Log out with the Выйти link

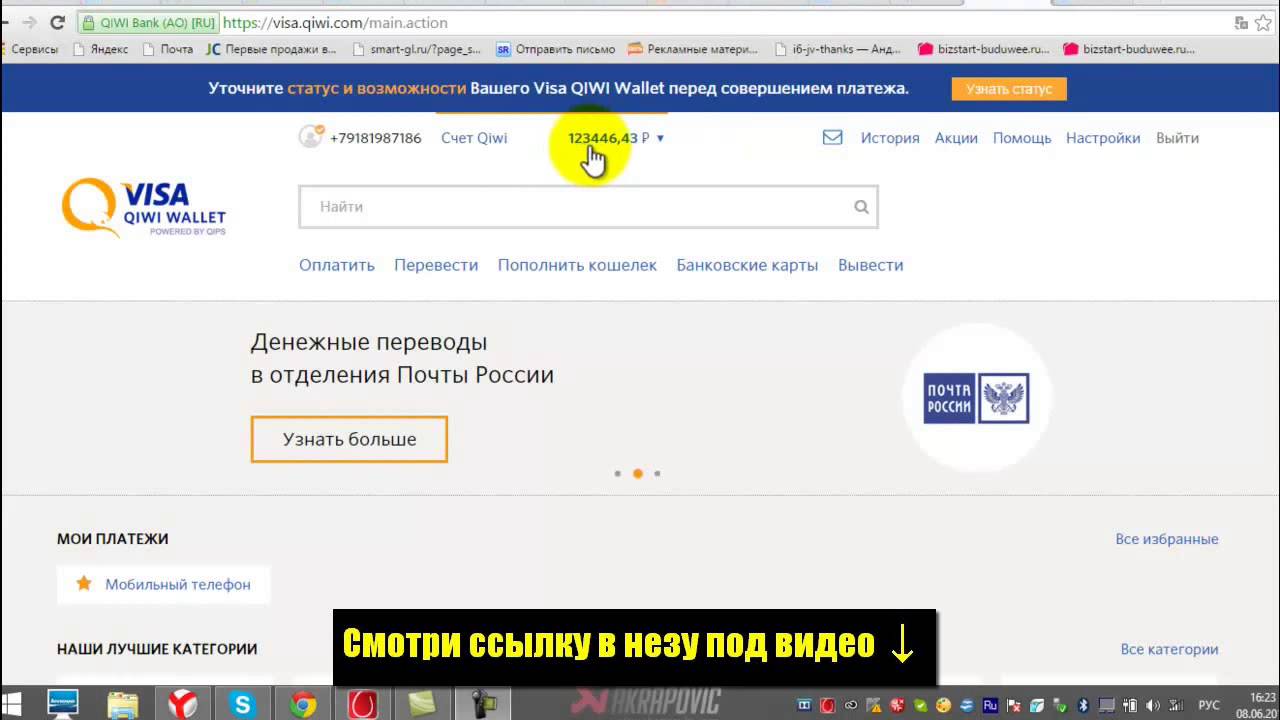(1177, 138)
